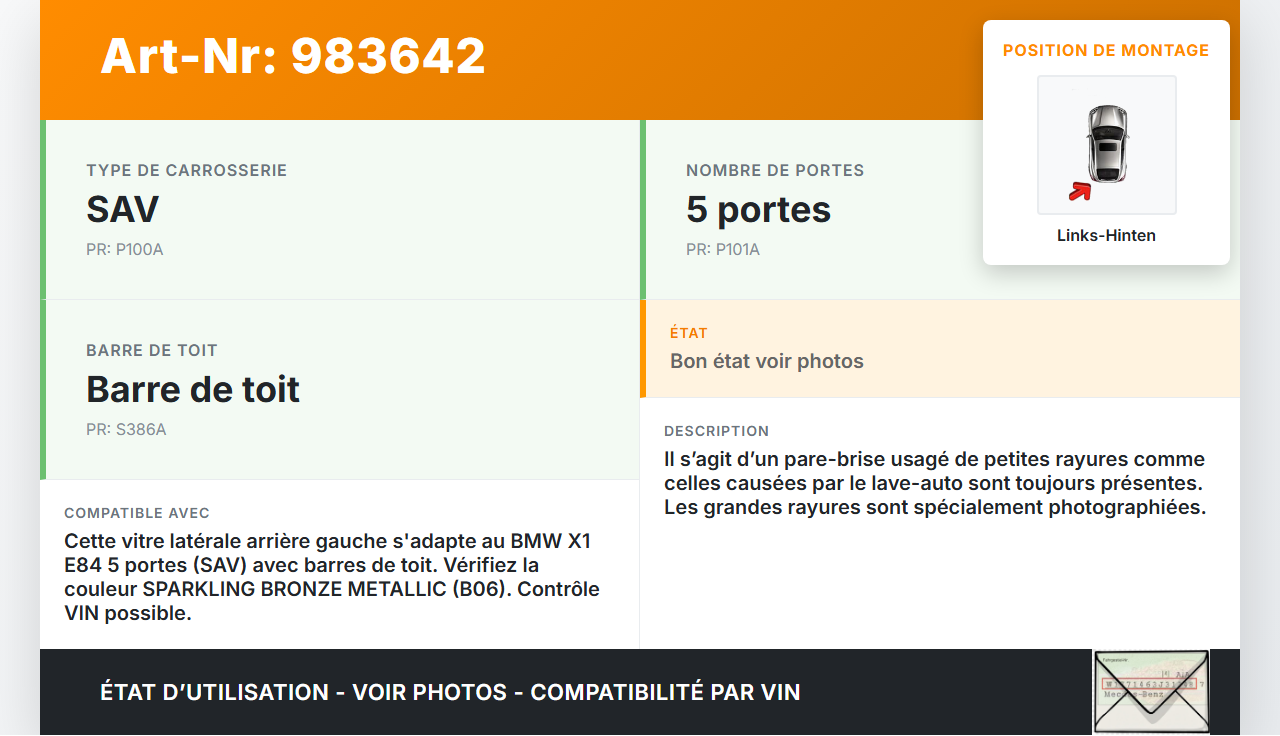Click the NOMBRE DE PORTES label
Image resolution: width=1280 pixels, height=736 pixels.
coord(775,171)
